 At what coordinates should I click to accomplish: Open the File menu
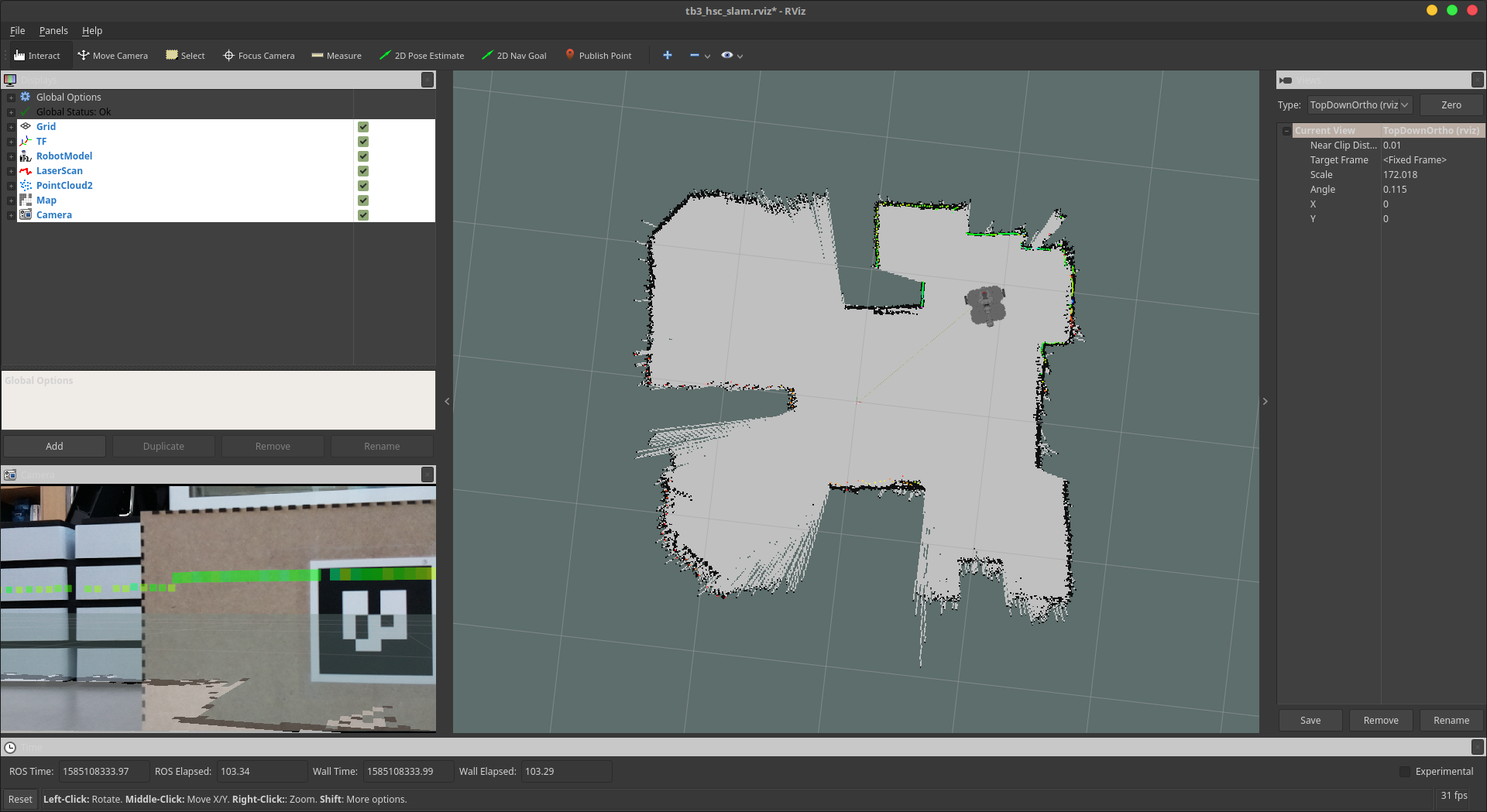[17, 31]
